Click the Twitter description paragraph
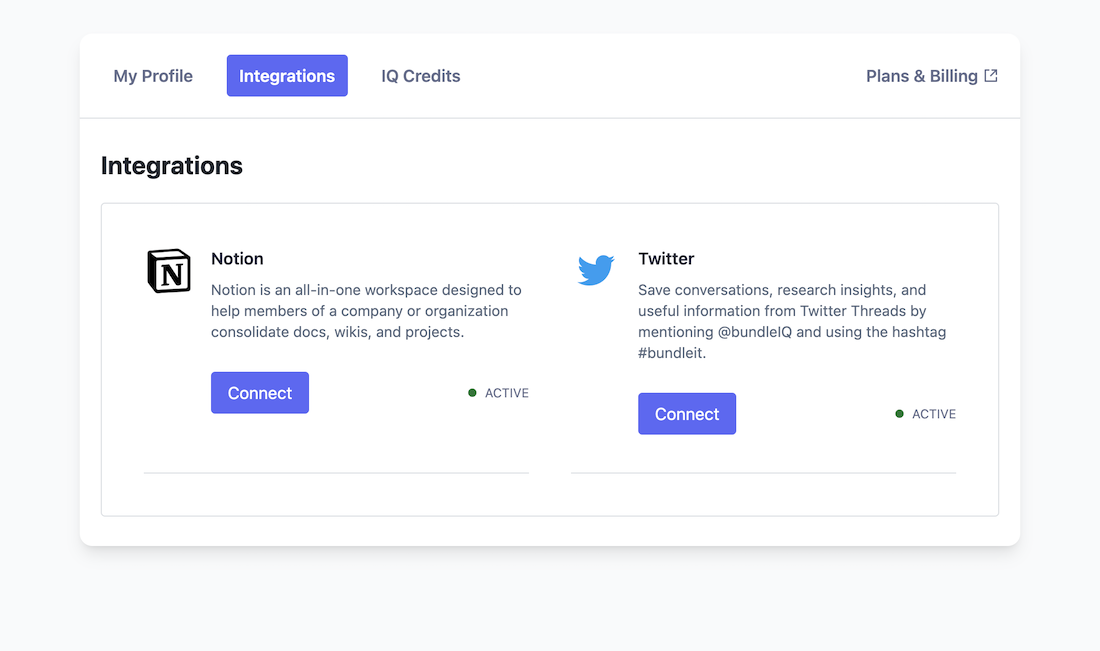The image size is (1100, 651). [792, 321]
